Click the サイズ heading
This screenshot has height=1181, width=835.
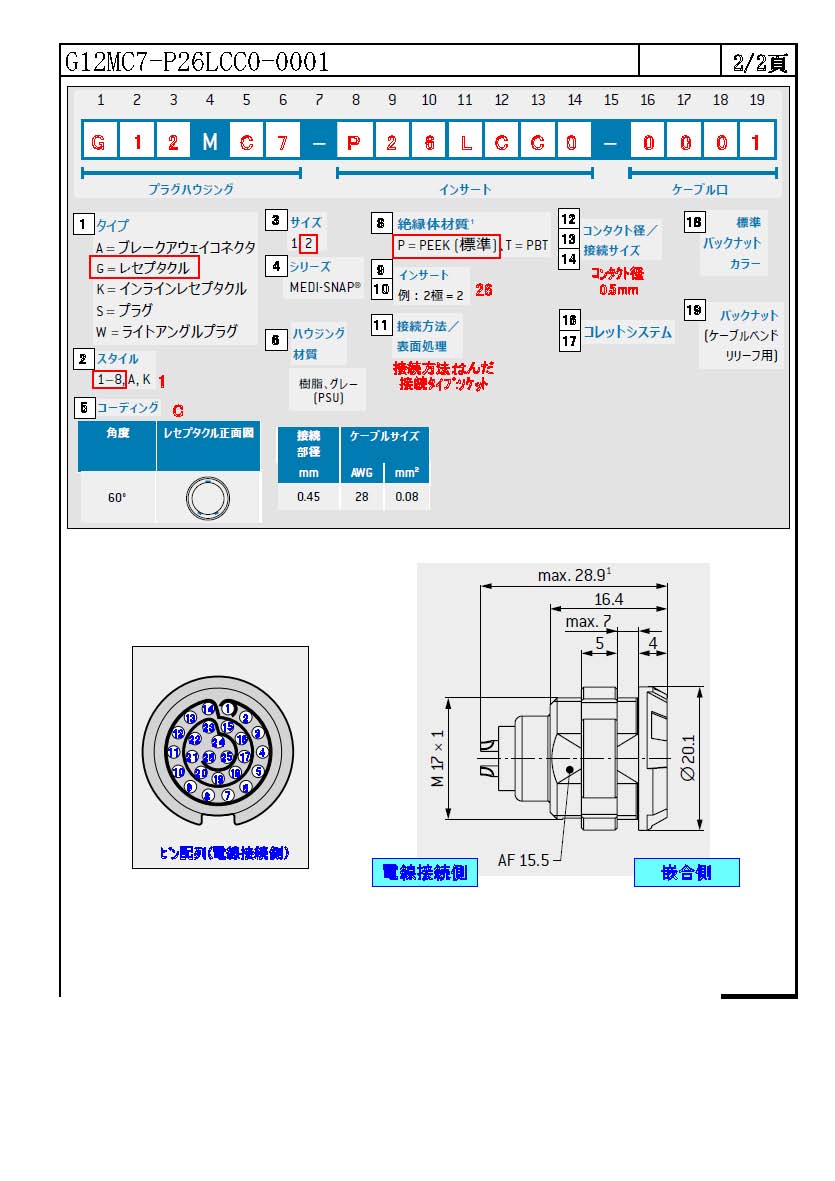pos(306,222)
